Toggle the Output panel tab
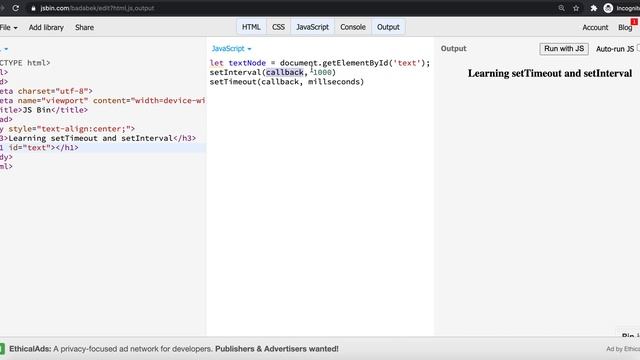 (x=388, y=27)
